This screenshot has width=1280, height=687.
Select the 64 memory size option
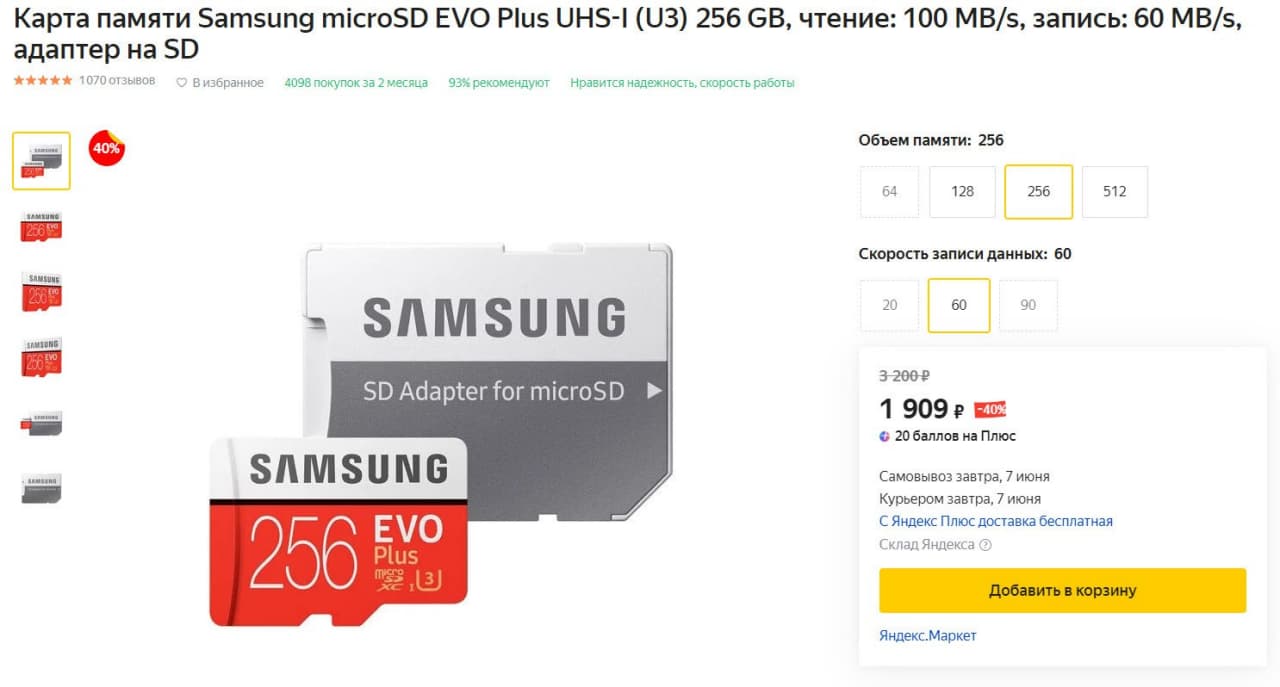click(889, 191)
